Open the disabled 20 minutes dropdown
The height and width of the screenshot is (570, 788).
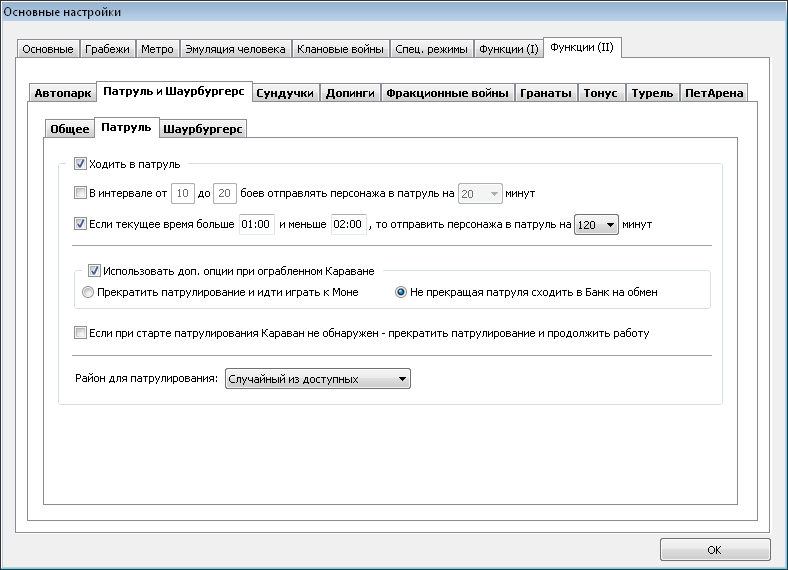(x=480, y=194)
